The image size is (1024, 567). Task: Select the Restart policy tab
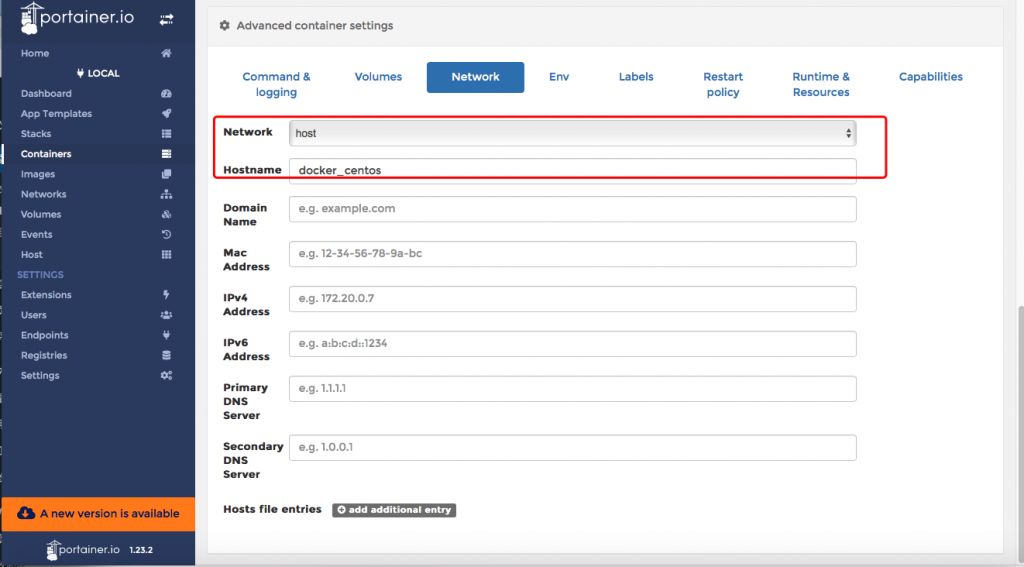(x=722, y=84)
